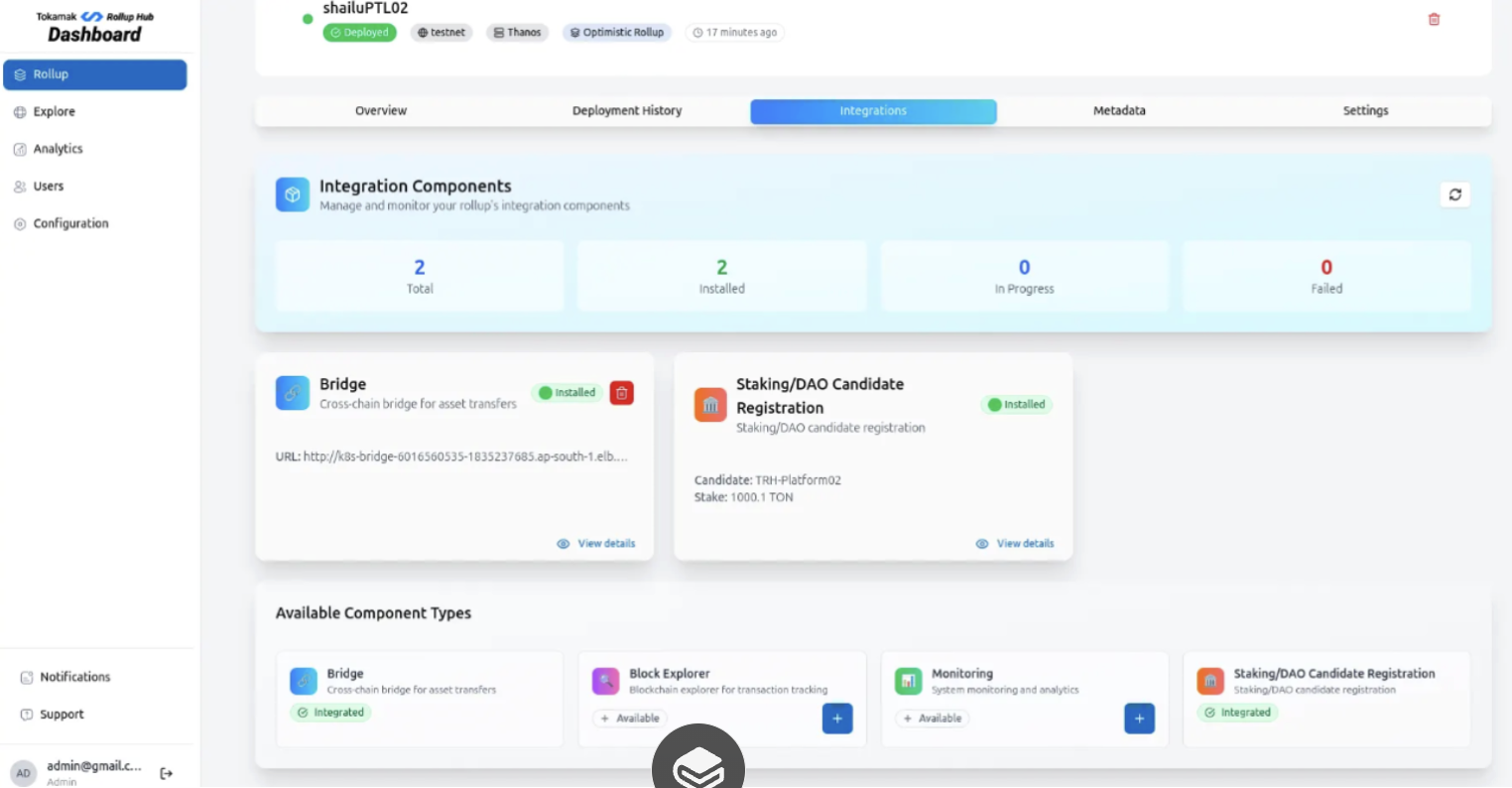Click the refresh icon in Integration Components

1454,195
